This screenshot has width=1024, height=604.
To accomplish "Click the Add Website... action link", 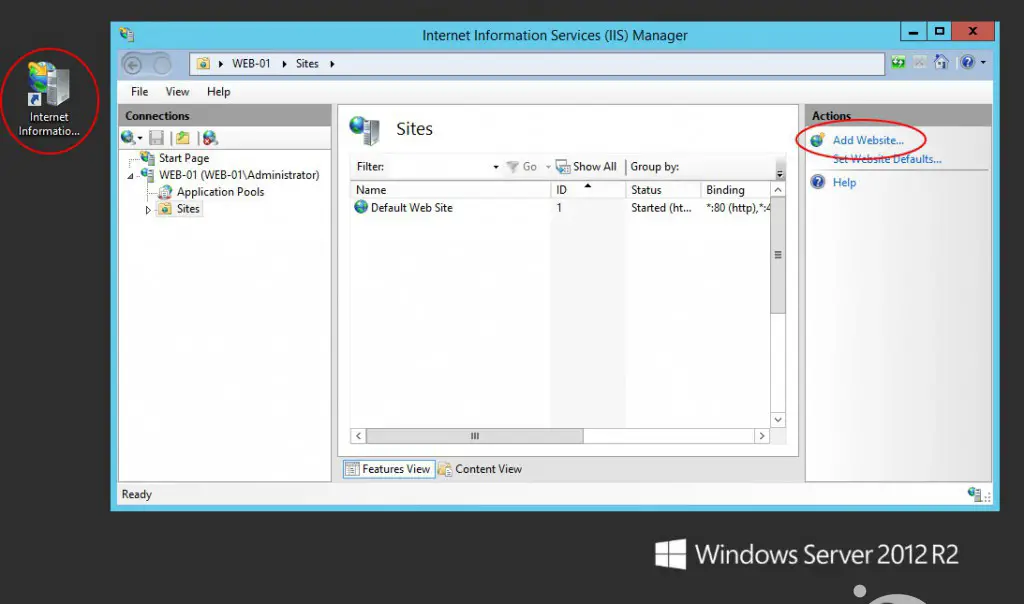I will point(868,140).
